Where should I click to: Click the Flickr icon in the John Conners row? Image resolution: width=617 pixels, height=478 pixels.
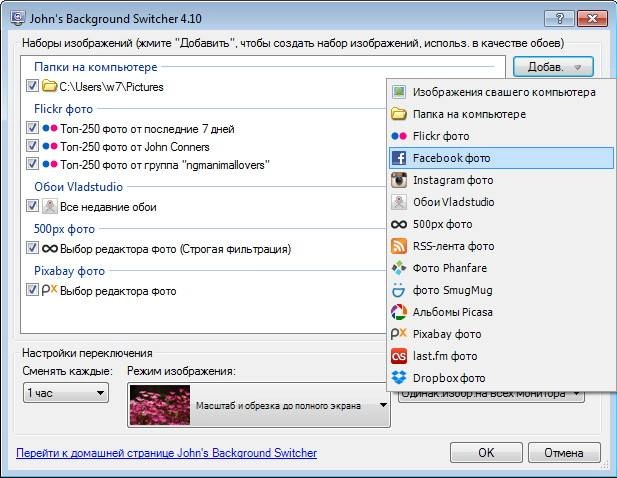tap(50, 146)
